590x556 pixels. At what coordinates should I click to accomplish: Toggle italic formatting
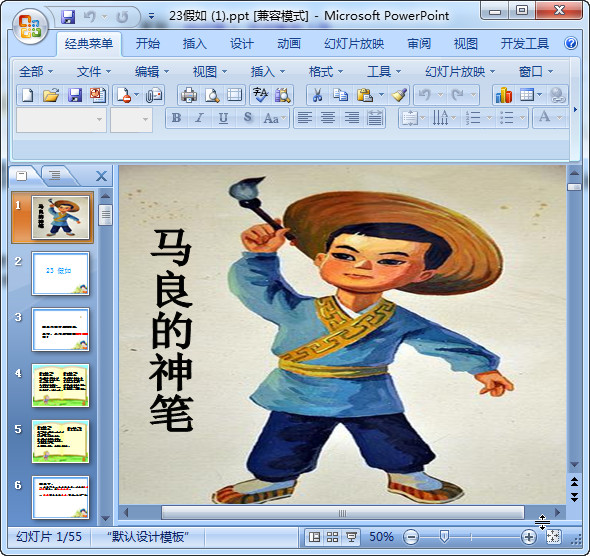point(199,118)
